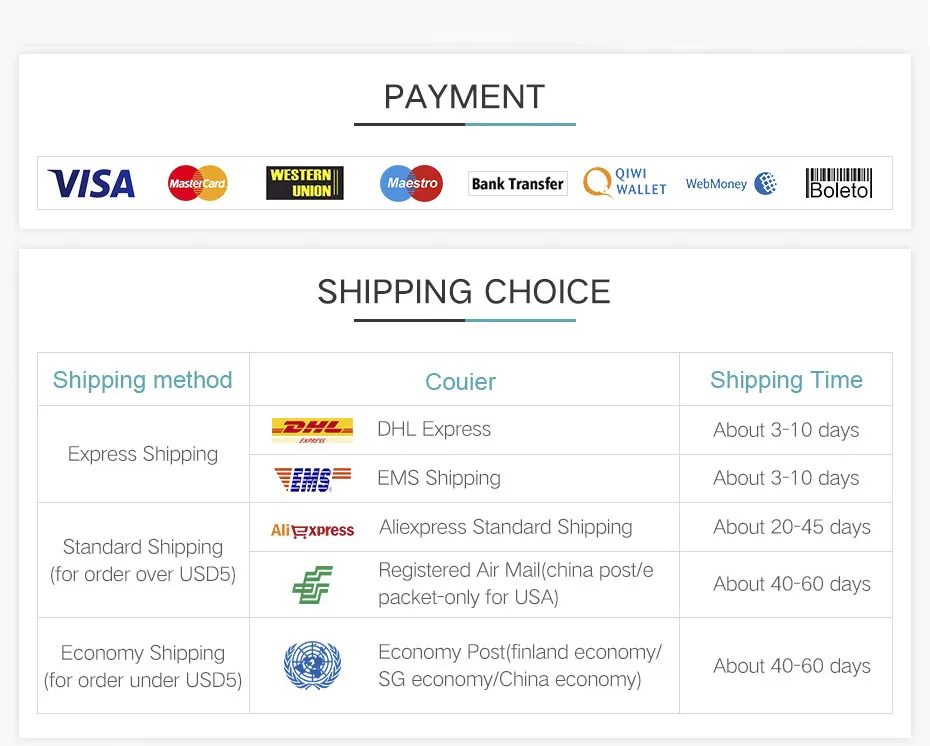Screen dimensions: 930x746
Task: Click the Shipping Time column header
Action: click(x=786, y=380)
